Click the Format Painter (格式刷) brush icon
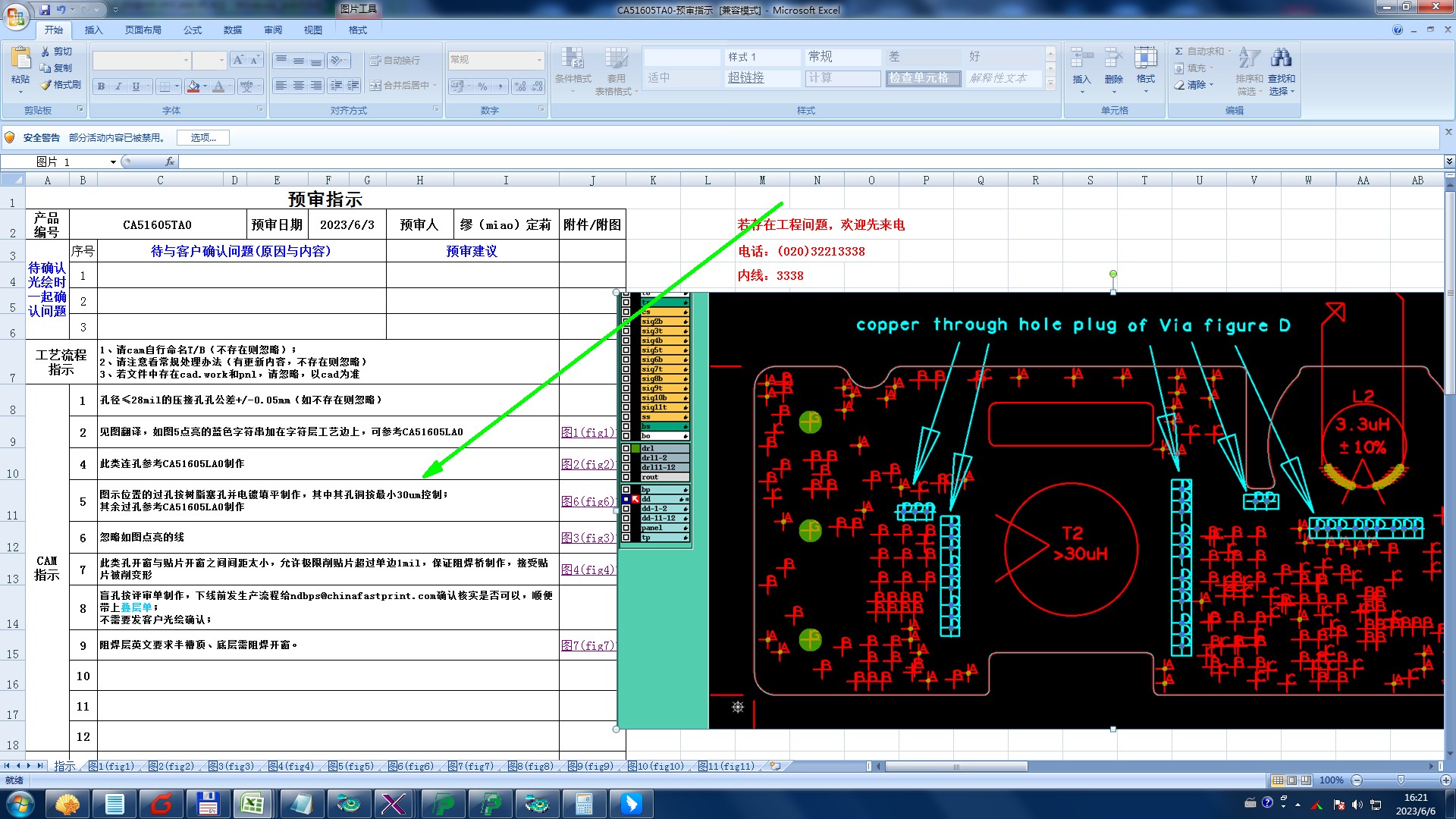The image size is (1456, 819). [46, 85]
